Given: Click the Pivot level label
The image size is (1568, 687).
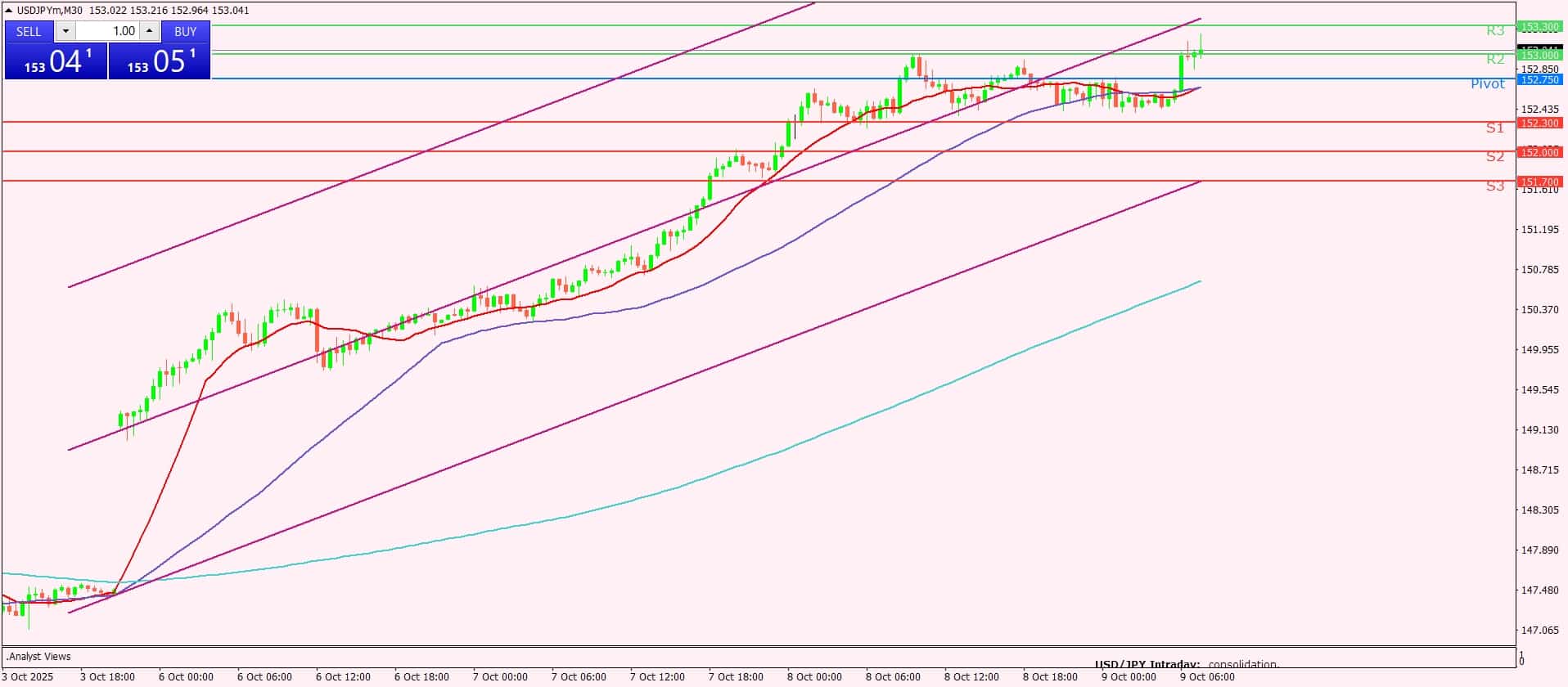Looking at the screenshot, I should click(x=1488, y=83).
